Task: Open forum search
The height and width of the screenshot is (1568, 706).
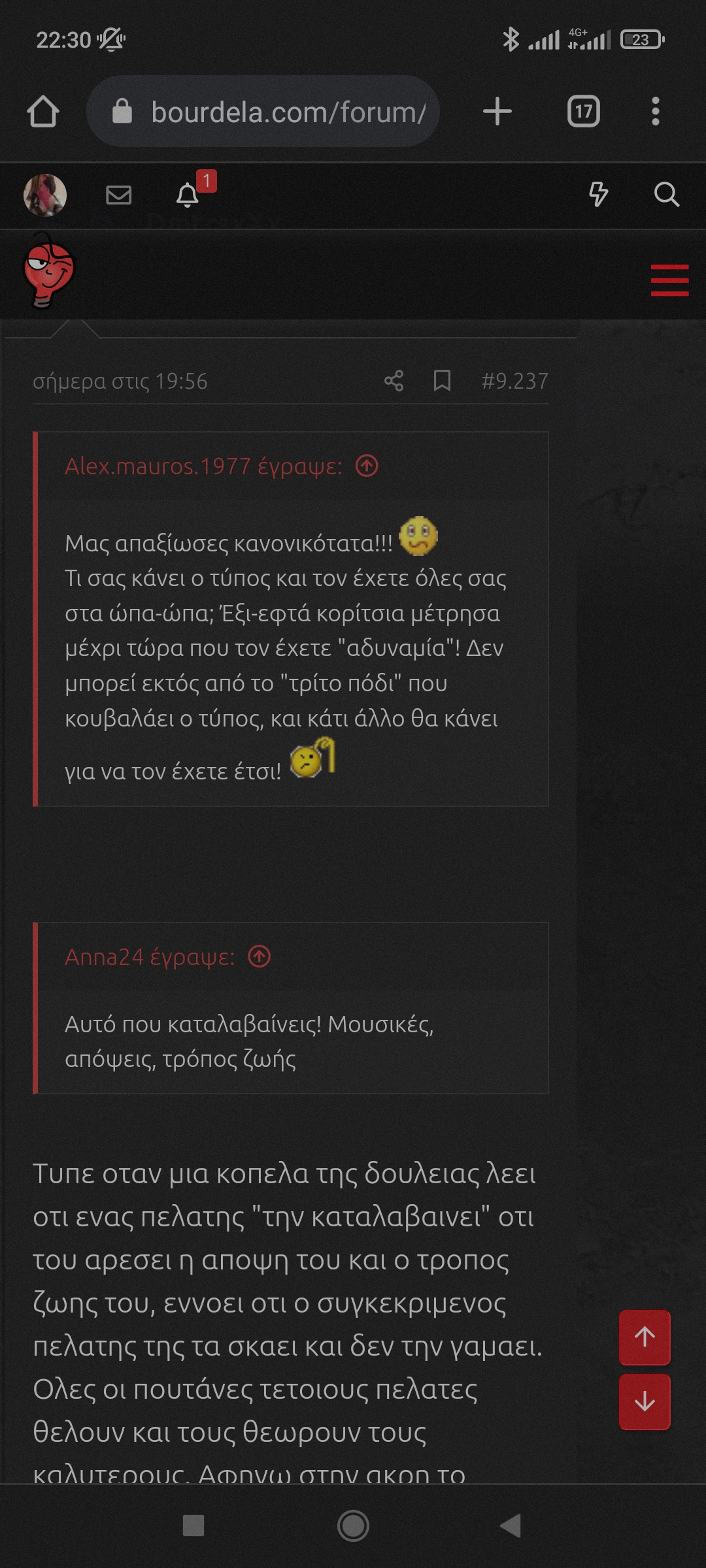Action: pos(666,194)
